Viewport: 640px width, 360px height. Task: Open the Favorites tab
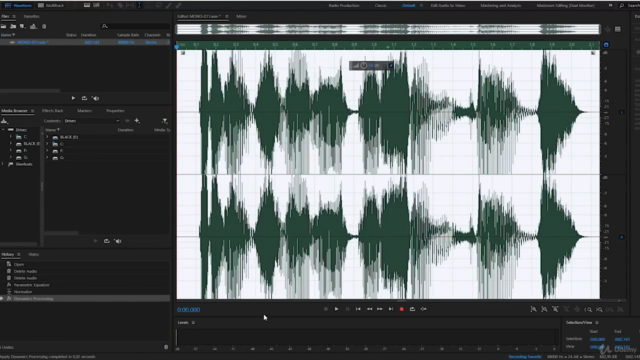click(31, 16)
